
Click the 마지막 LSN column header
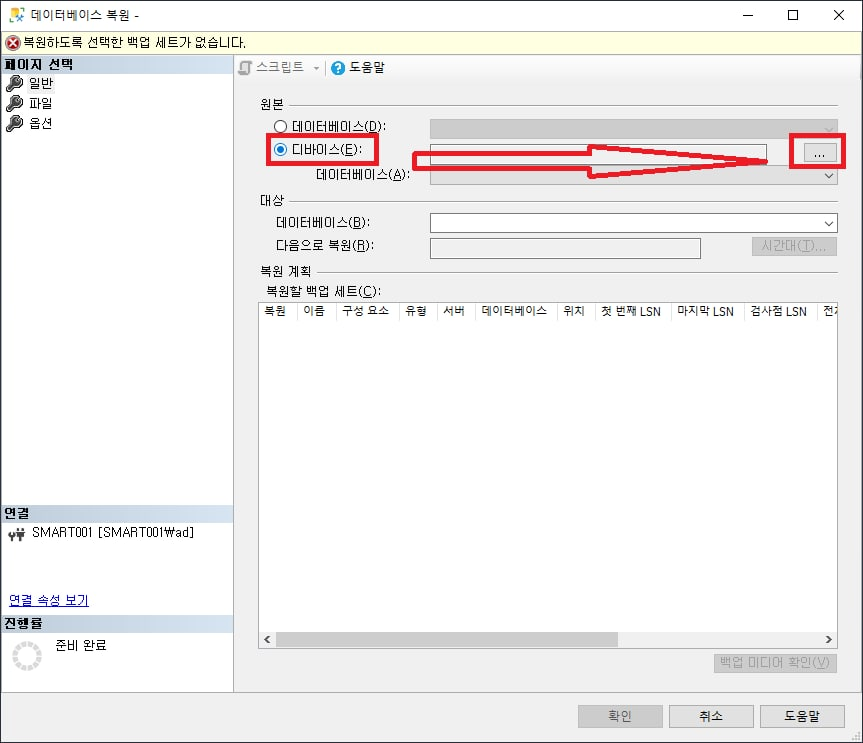click(x=707, y=311)
